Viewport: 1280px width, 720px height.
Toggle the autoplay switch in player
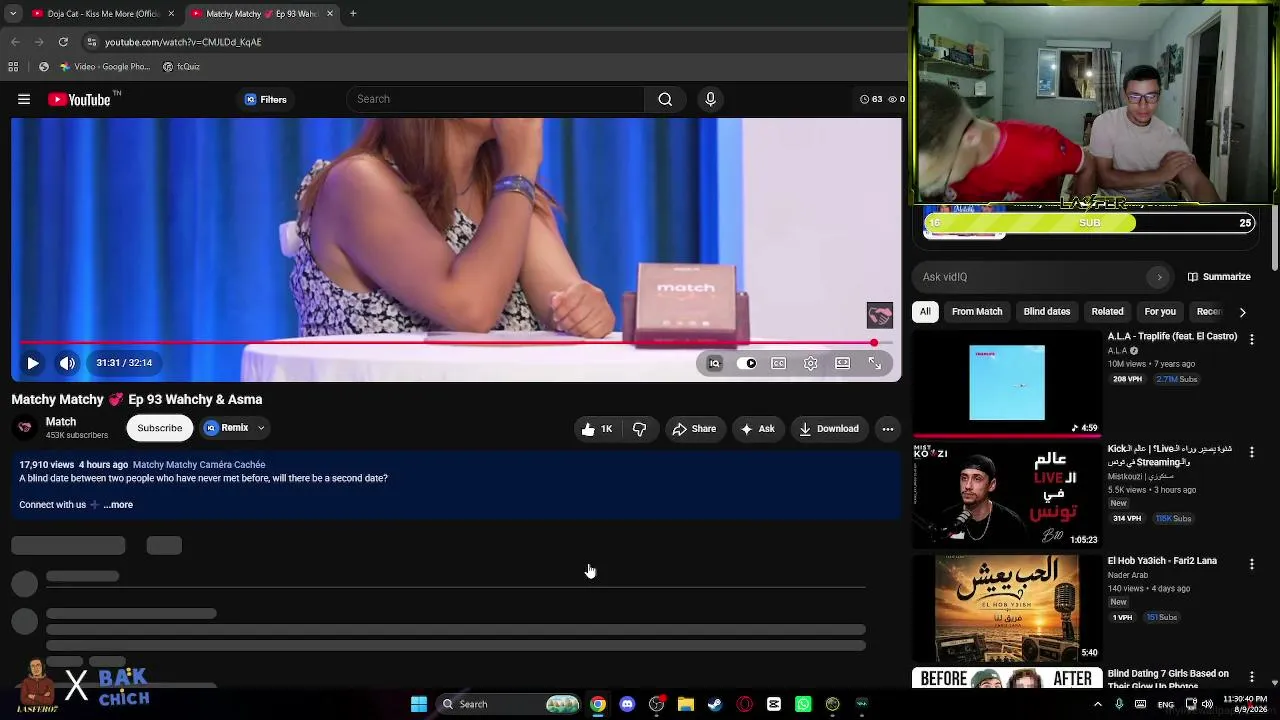(747, 363)
